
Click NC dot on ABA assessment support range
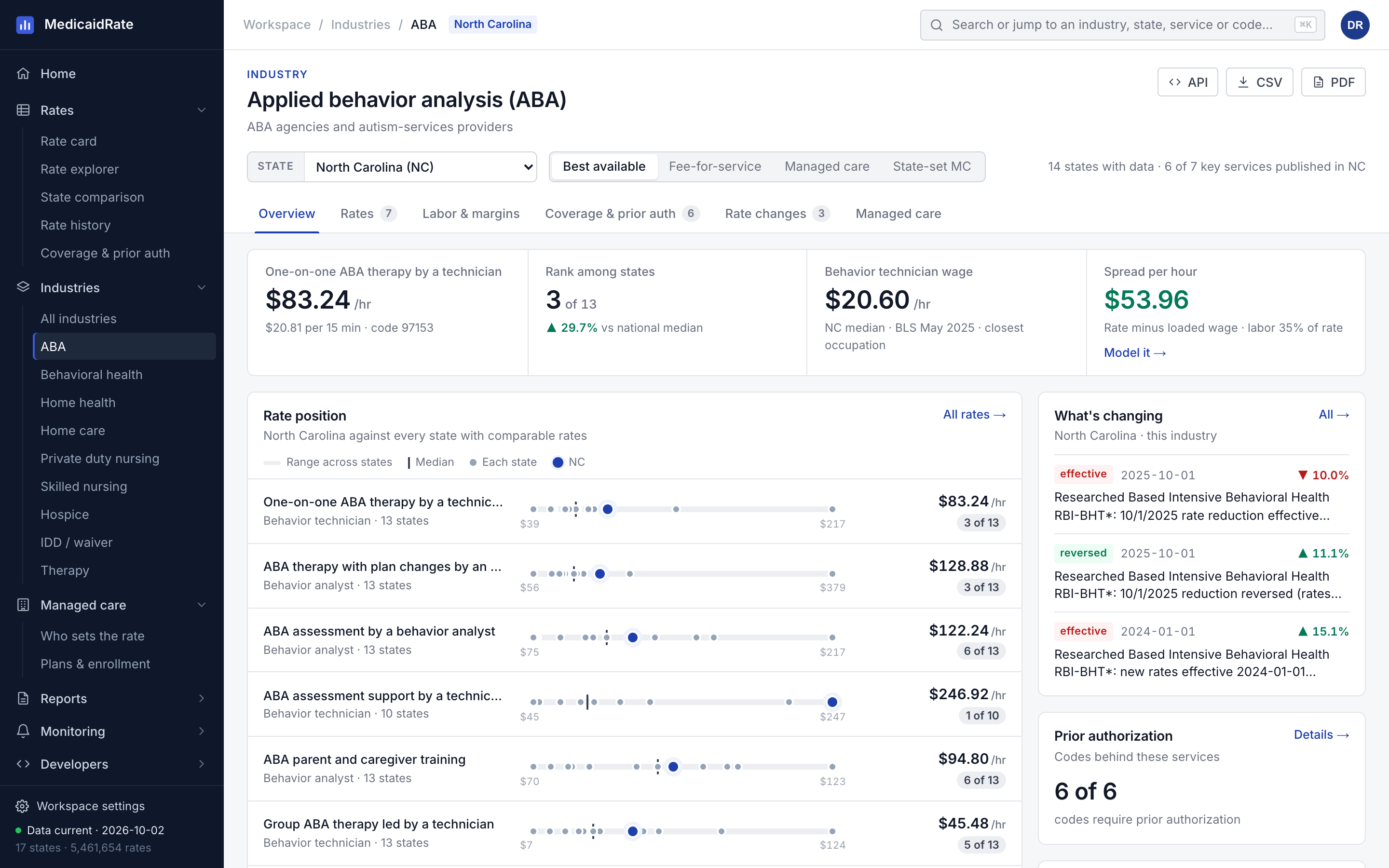click(x=831, y=702)
